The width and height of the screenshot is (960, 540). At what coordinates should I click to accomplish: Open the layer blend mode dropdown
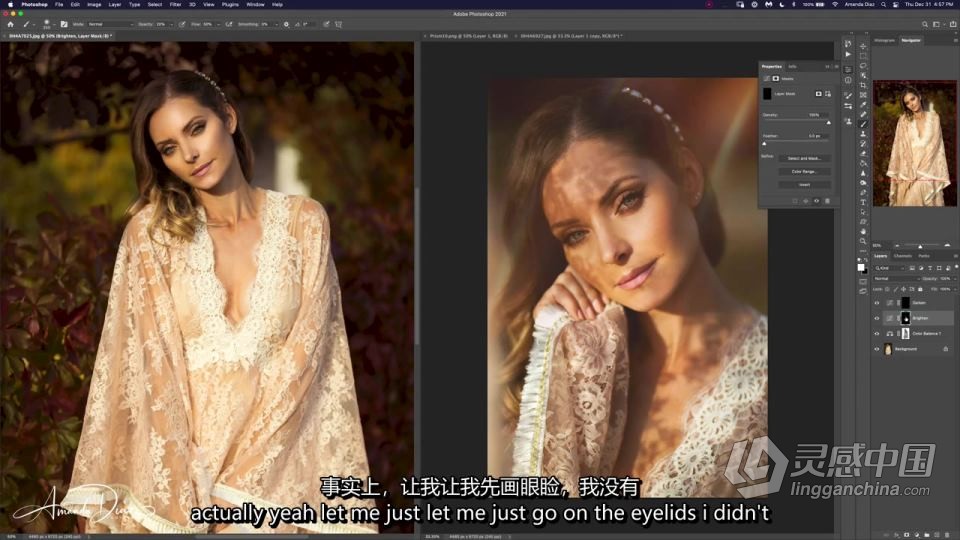897,279
